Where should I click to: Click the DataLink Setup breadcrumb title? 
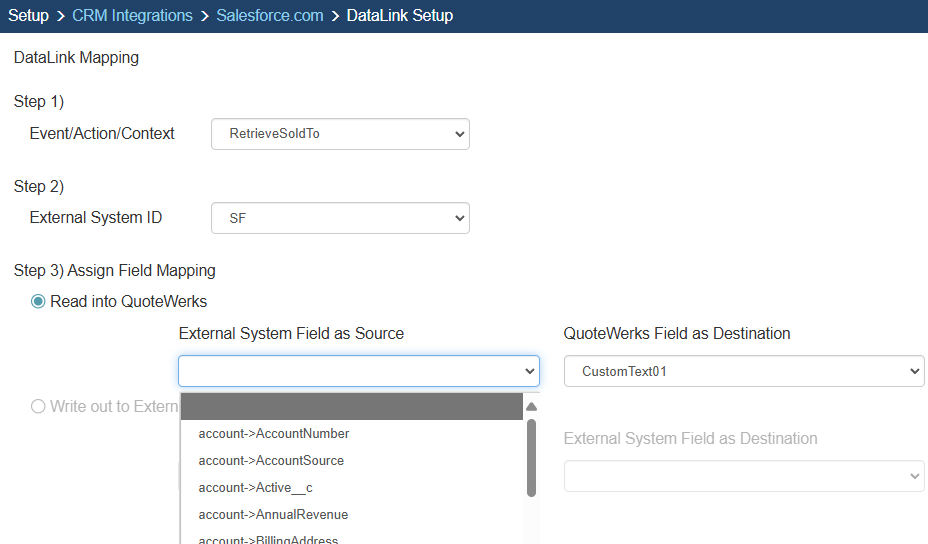coord(399,16)
